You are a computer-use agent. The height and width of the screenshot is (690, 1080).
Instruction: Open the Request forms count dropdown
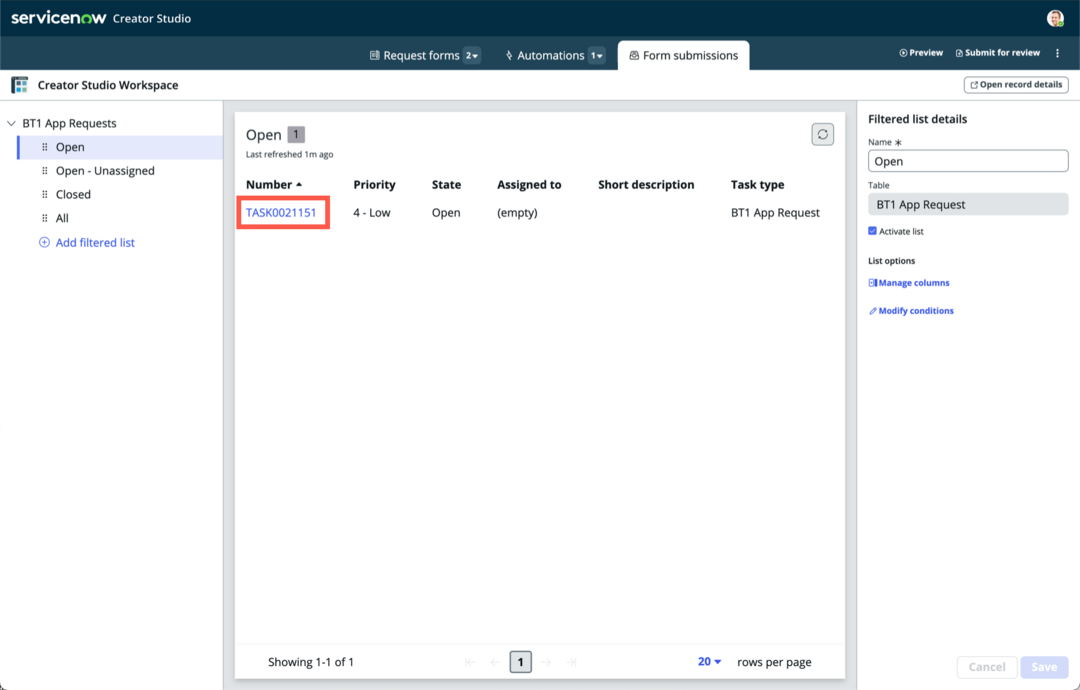click(472, 56)
